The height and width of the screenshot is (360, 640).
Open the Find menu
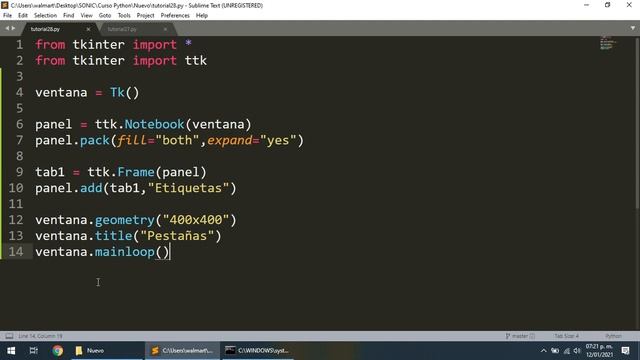[69, 16]
